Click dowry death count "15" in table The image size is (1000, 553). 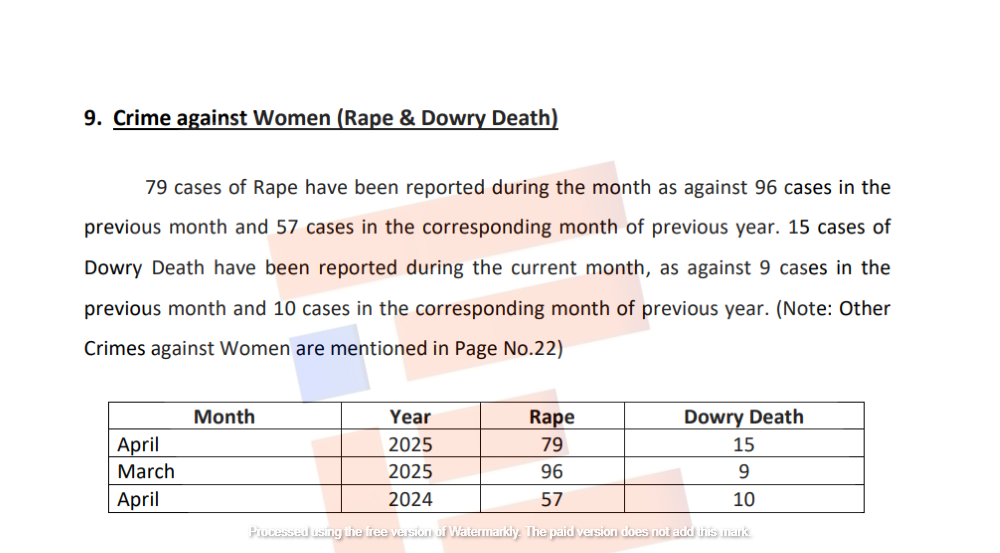point(743,445)
